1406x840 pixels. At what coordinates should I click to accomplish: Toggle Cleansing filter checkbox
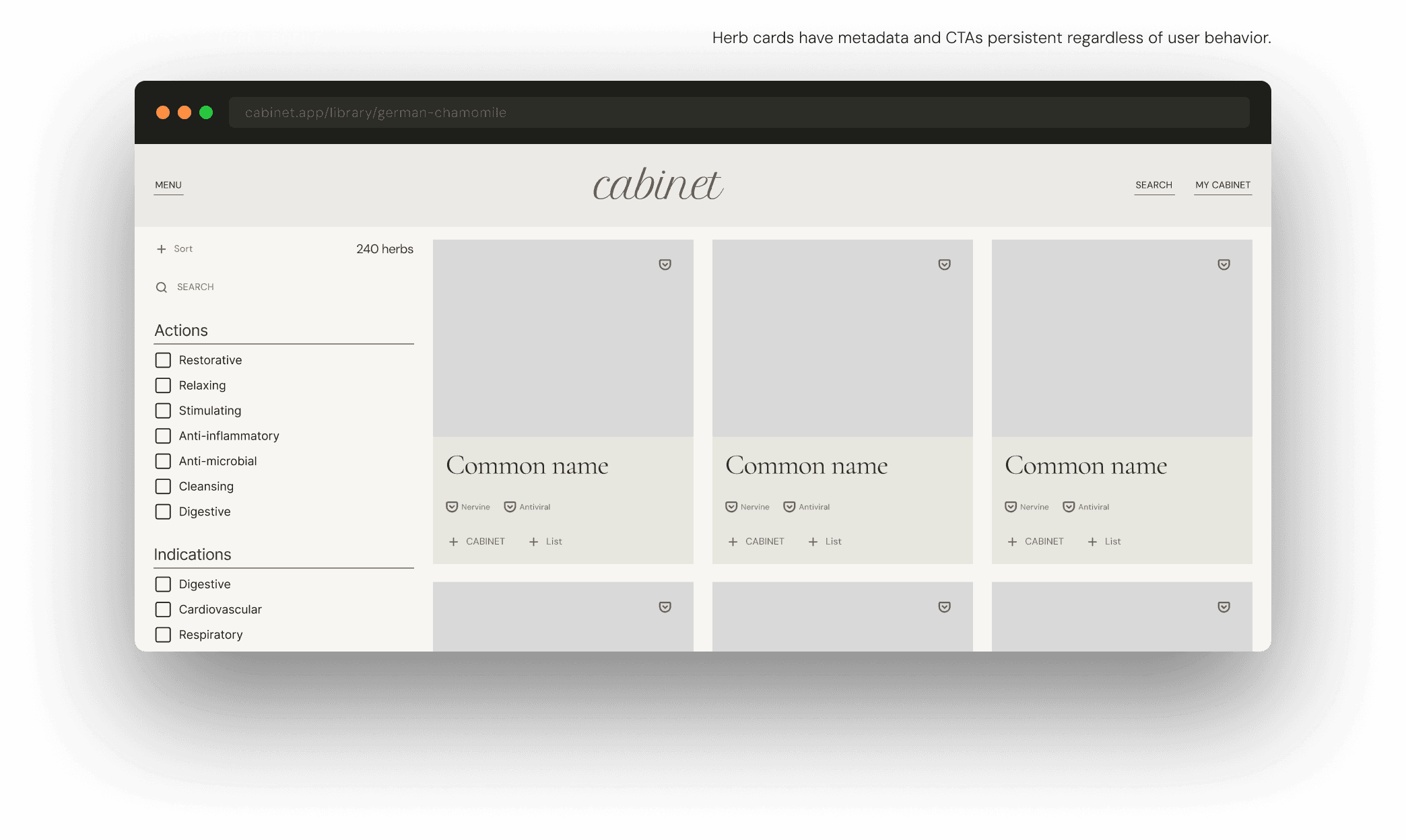163,487
